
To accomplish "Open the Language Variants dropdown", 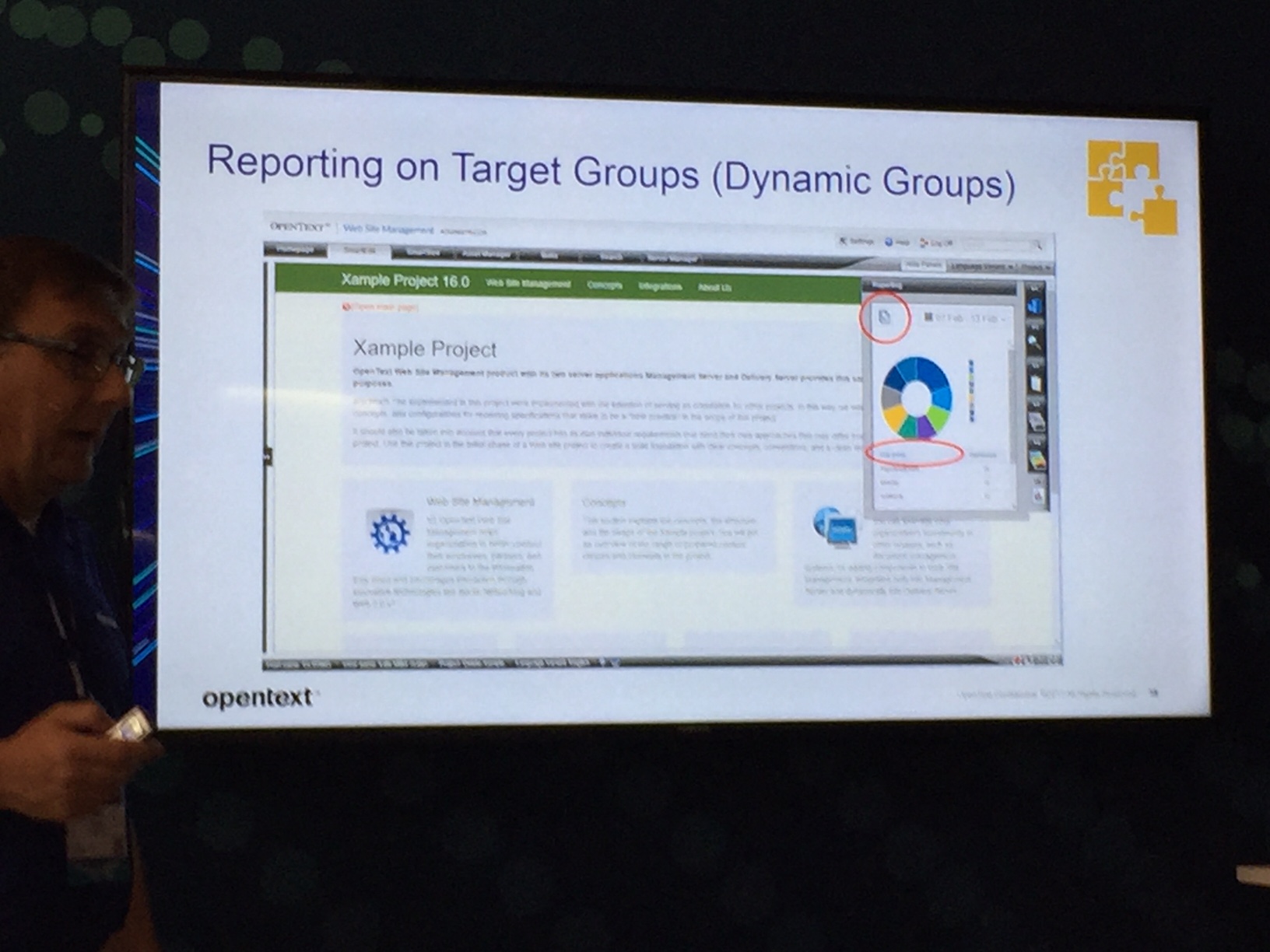I will pos(981,266).
